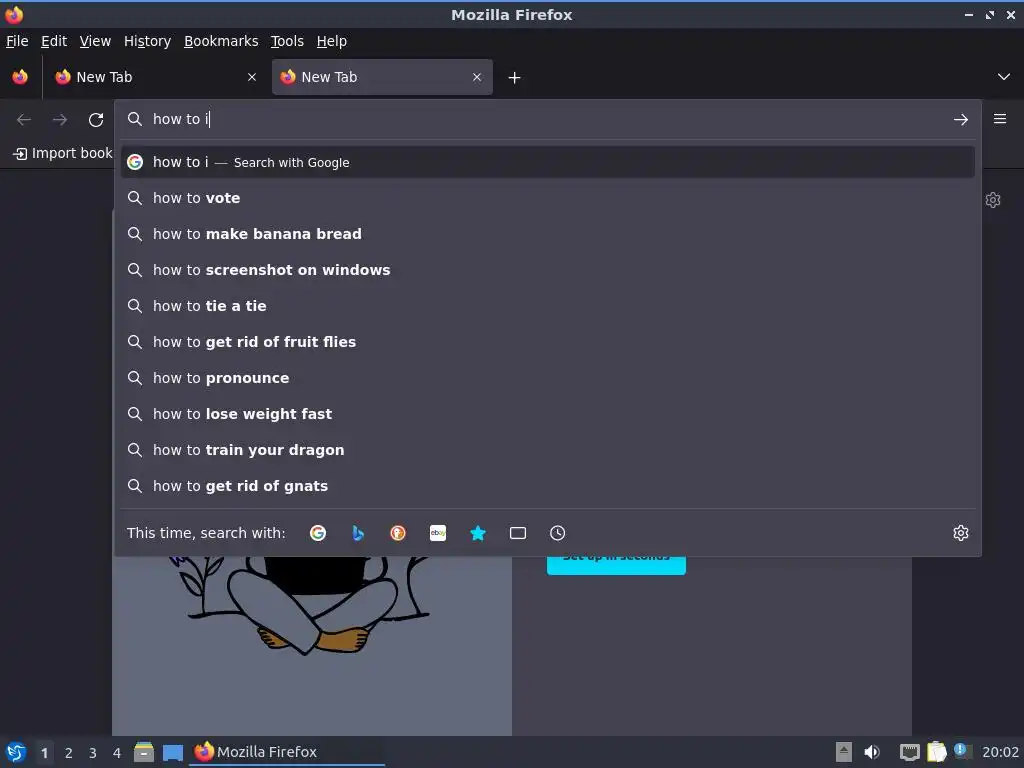
Task: Search this time with Bing icon
Action: tap(358, 533)
